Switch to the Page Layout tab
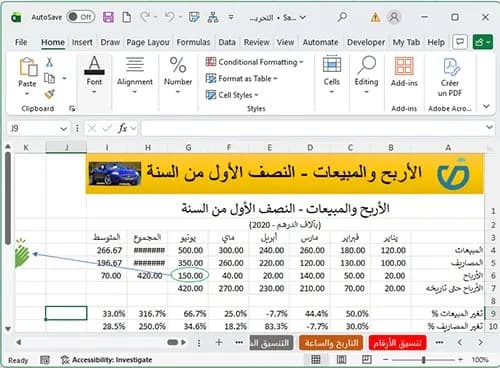This screenshot has width=500, height=368. click(148, 42)
